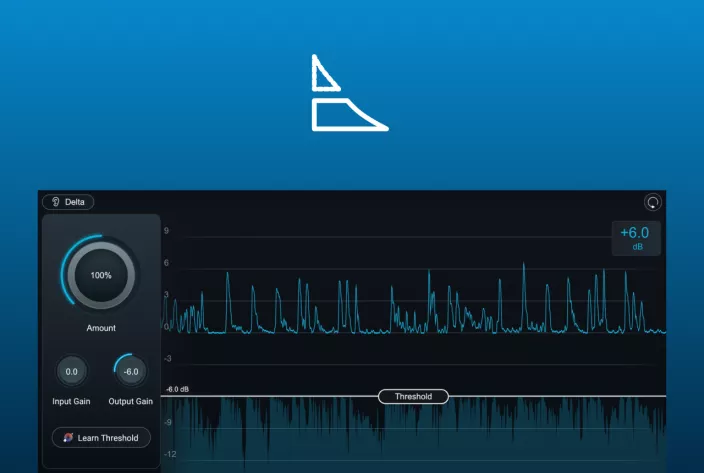Click the +6.0 dB readout box
The height and width of the screenshot is (473, 704).
[x=635, y=238]
